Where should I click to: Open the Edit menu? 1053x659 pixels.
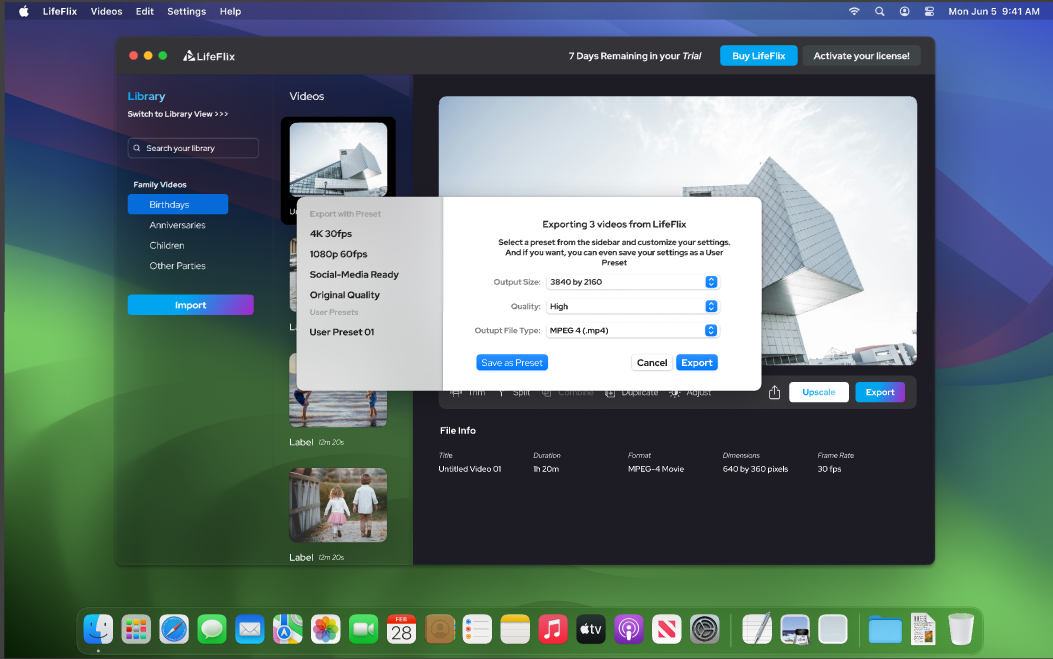144,11
